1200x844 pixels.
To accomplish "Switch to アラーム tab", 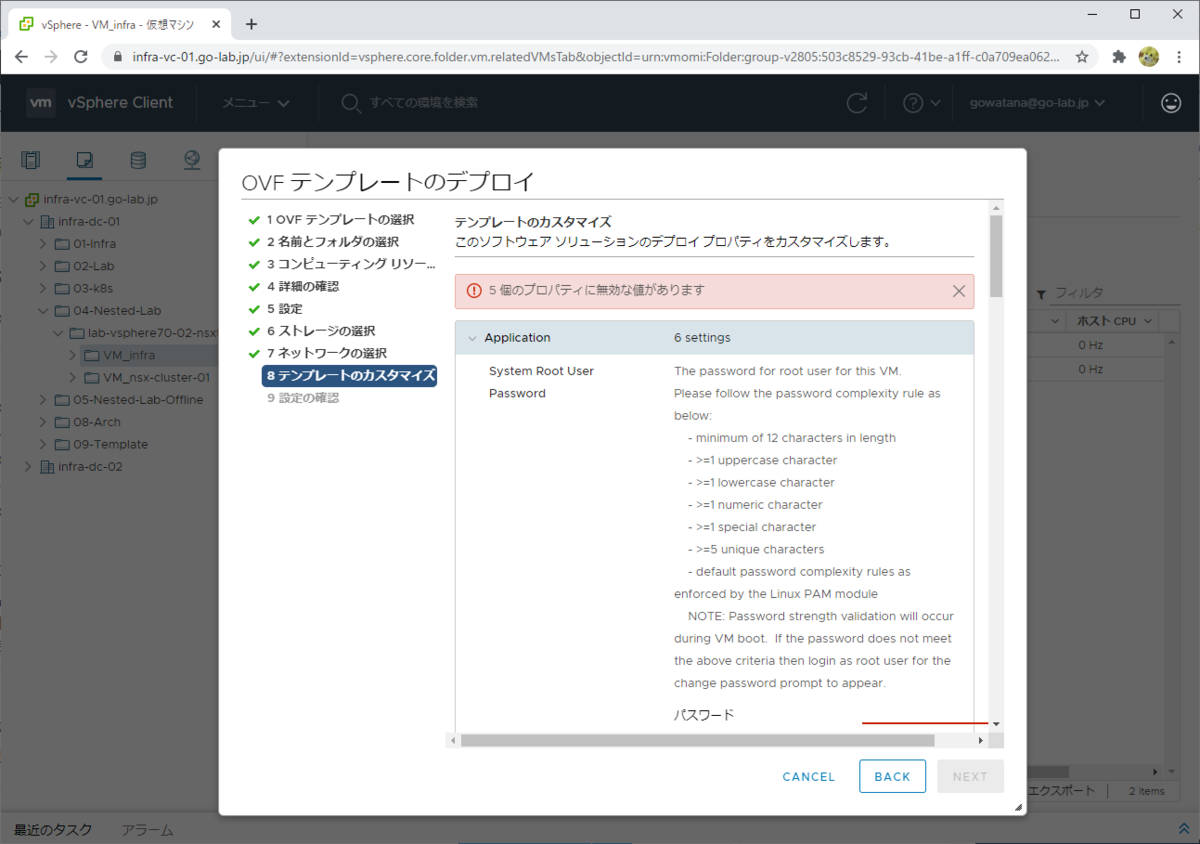I will pyautogui.click(x=147, y=830).
